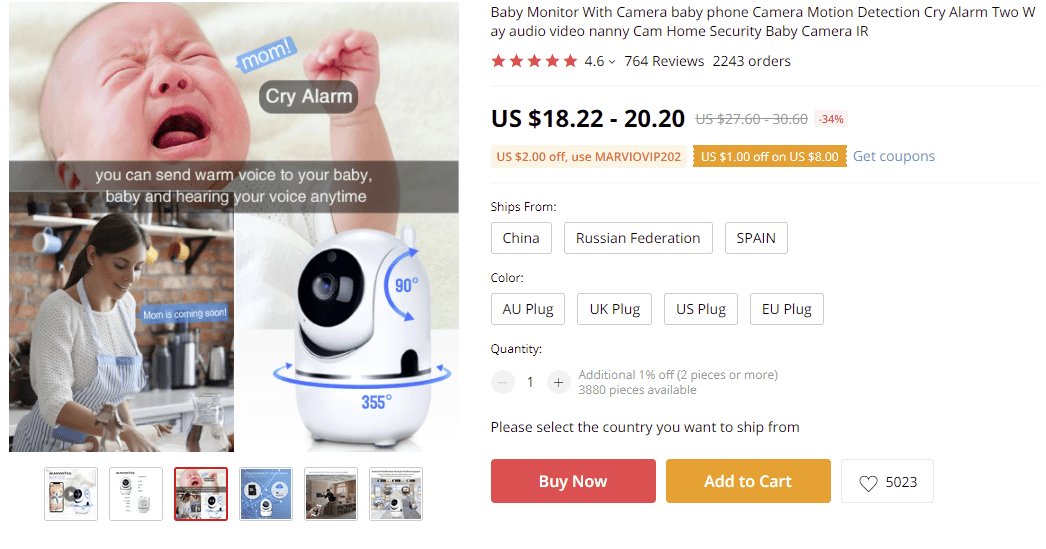Click the heart wishlist icon
The width and height of the screenshot is (1046, 549).
pos(868,483)
